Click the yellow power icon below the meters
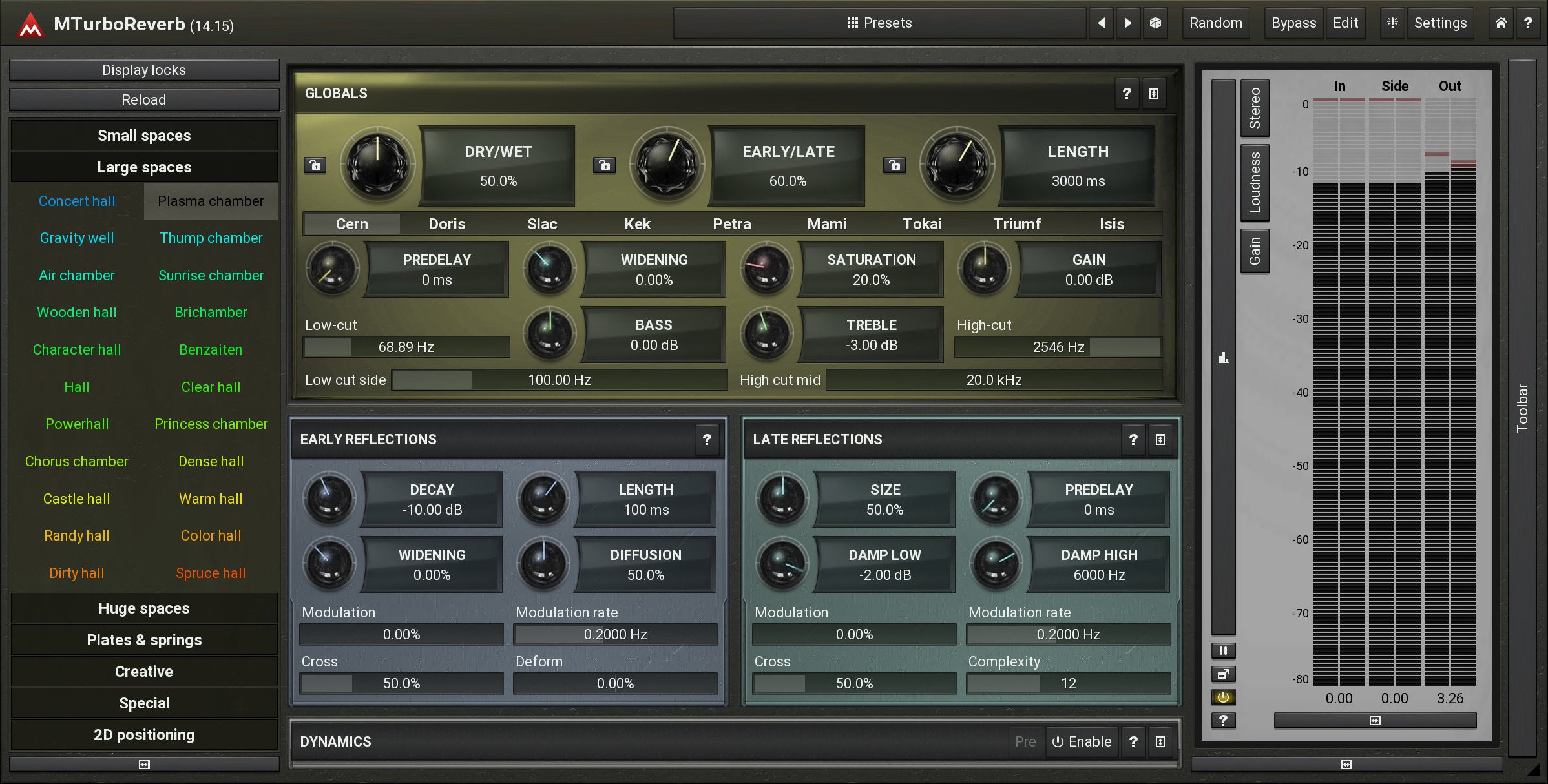Screen dimensions: 1548x784 pyautogui.click(x=1223, y=697)
